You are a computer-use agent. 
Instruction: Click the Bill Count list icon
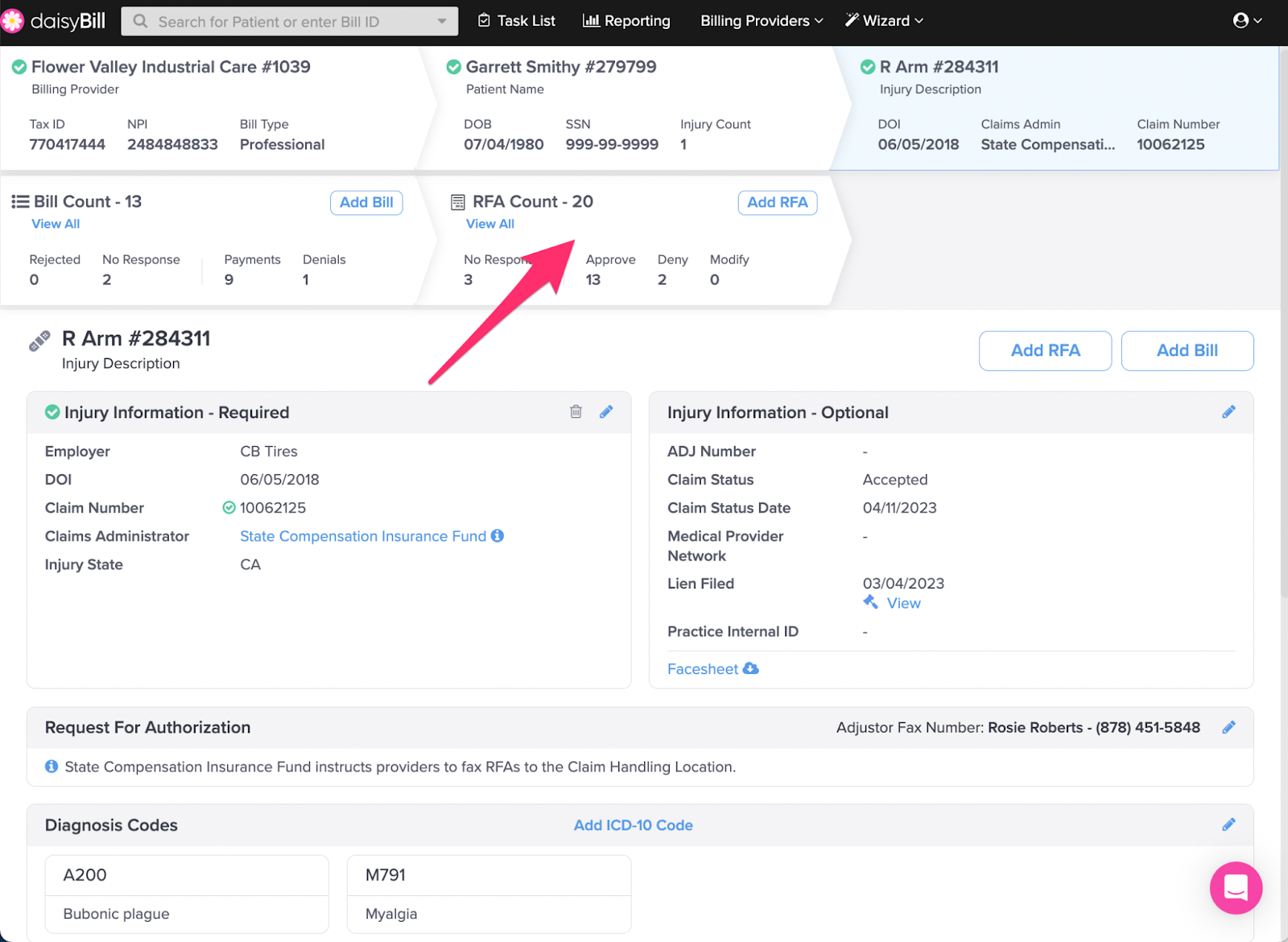coord(20,201)
